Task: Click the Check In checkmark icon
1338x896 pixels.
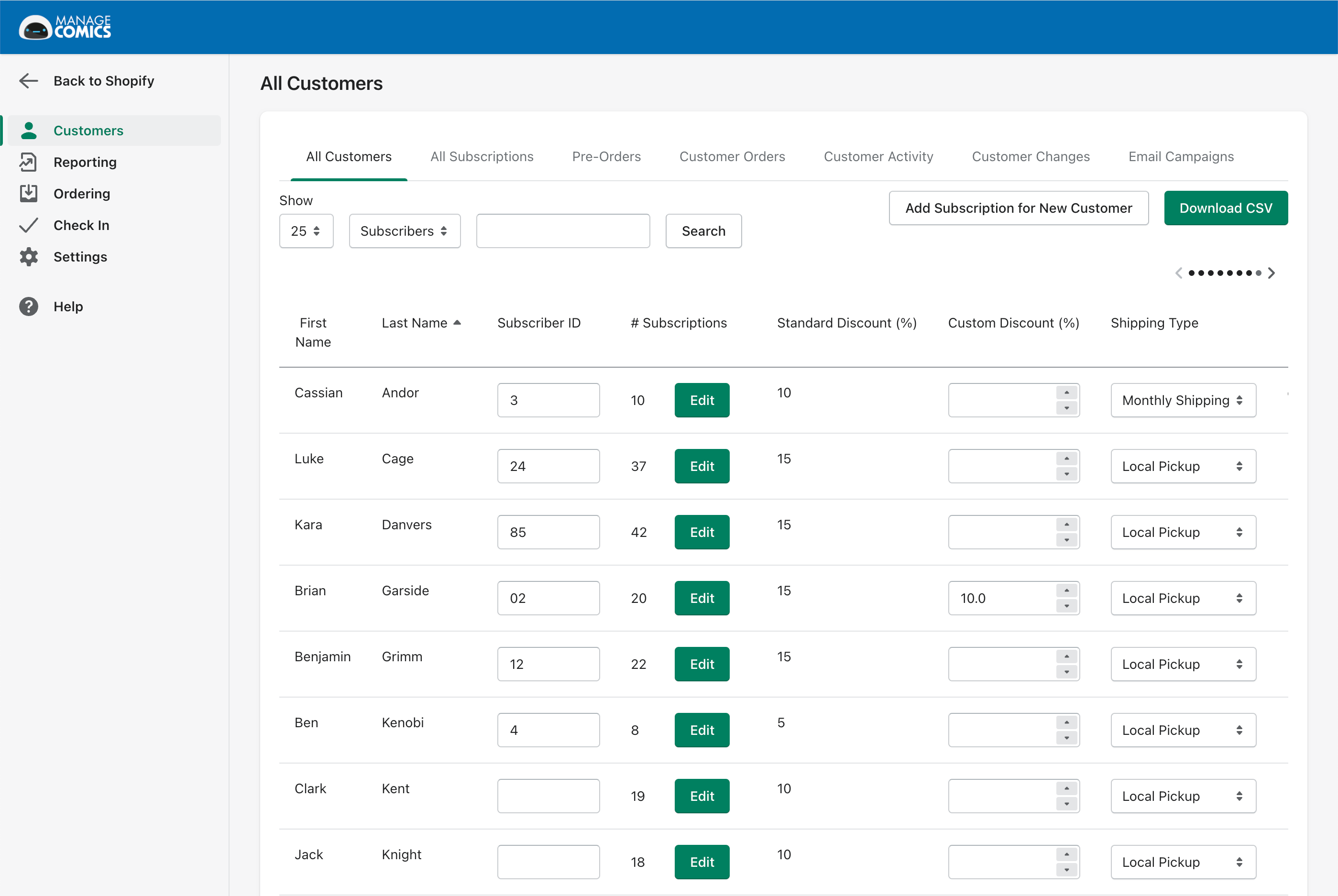Action: [29, 225]
